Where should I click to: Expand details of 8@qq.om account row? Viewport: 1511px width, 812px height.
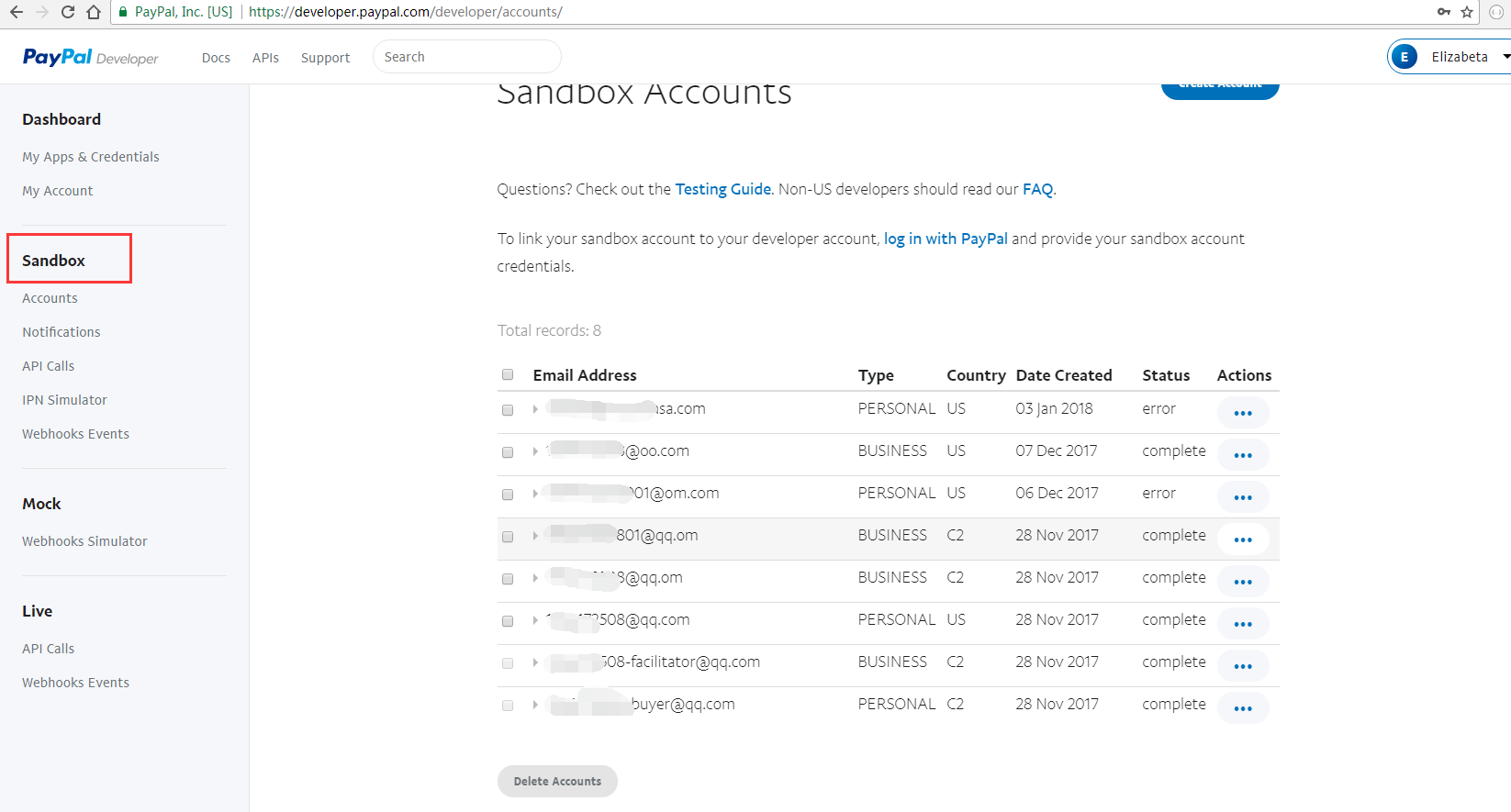[x=535, y=578]
